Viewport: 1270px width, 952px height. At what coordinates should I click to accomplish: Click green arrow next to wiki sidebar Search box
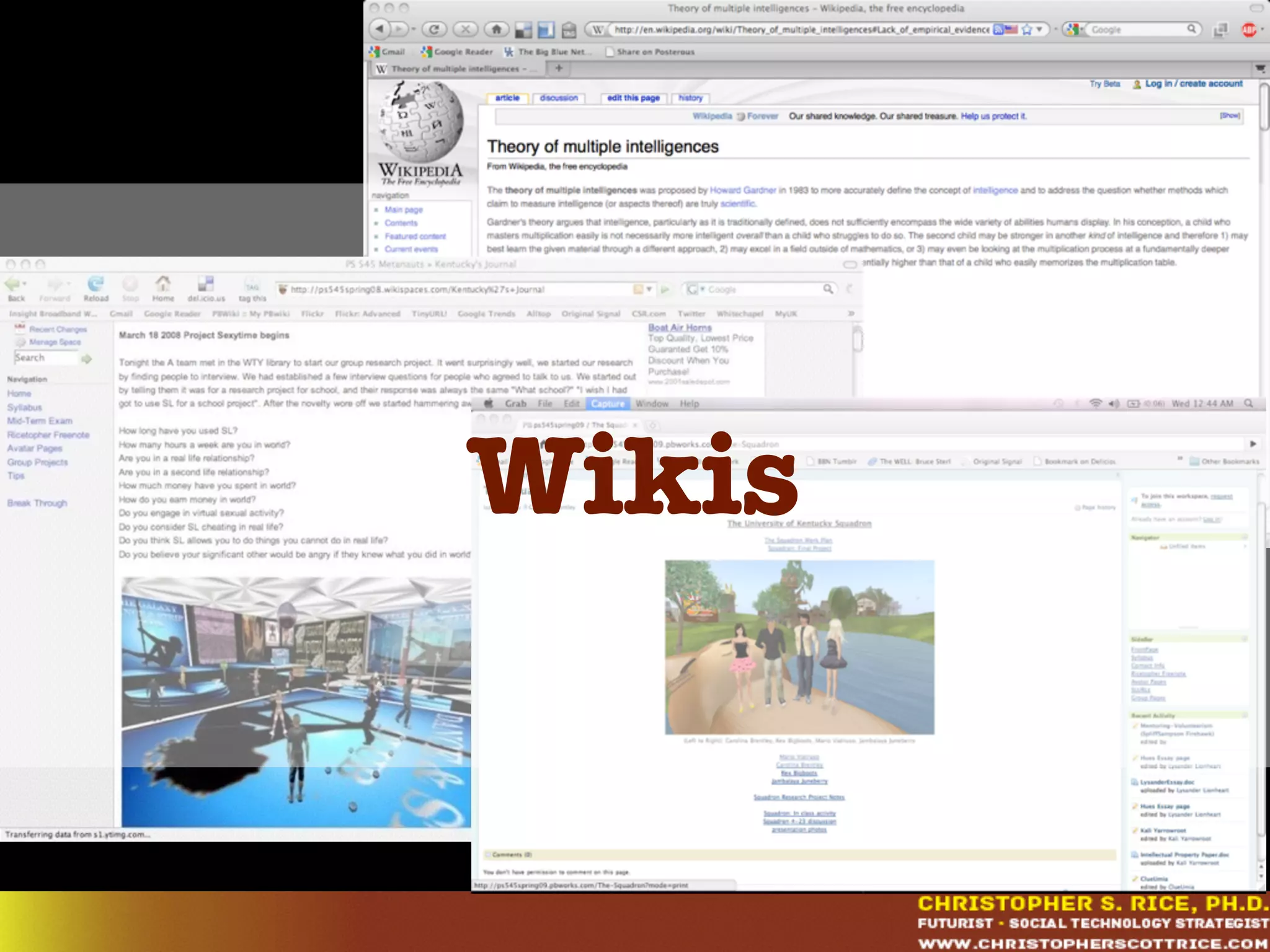[x=87, y=358]
